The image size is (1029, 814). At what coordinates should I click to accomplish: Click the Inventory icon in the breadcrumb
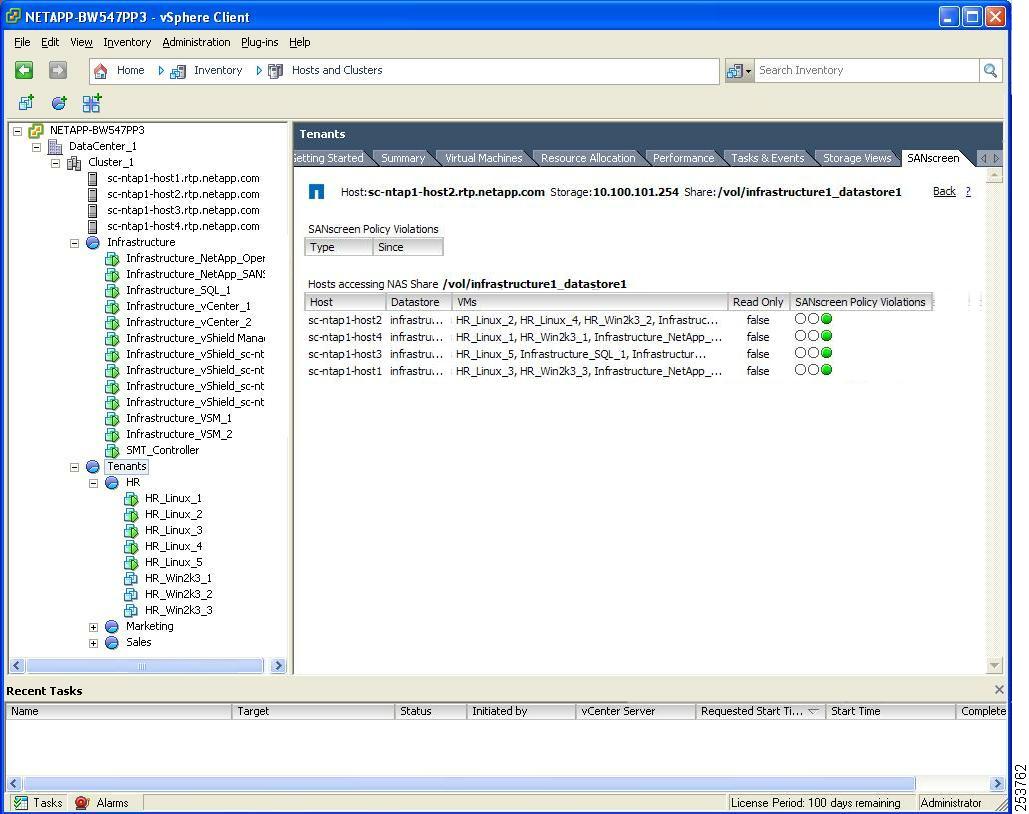pyautogui.click(x=178, y=71)
